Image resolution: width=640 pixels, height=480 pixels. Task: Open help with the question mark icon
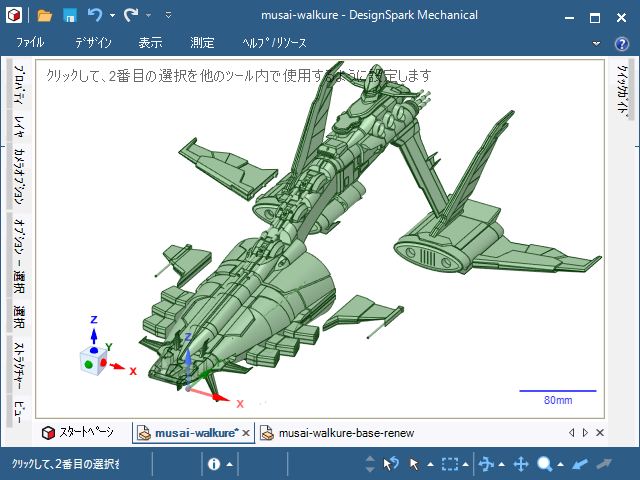pos(622,43)
